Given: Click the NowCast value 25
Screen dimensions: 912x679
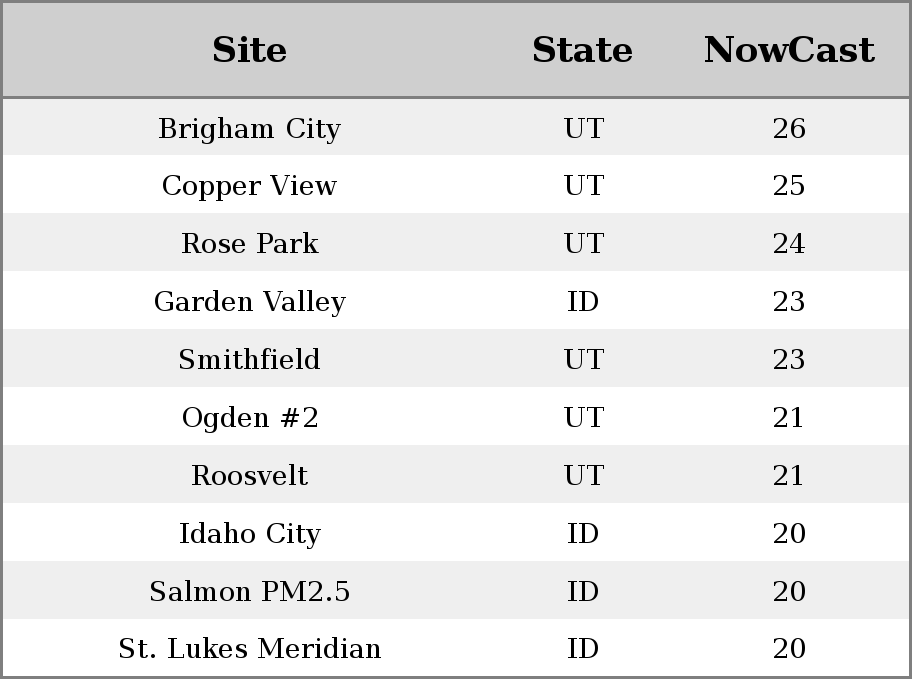Looking at the screenshot, I should pos(789,186).
